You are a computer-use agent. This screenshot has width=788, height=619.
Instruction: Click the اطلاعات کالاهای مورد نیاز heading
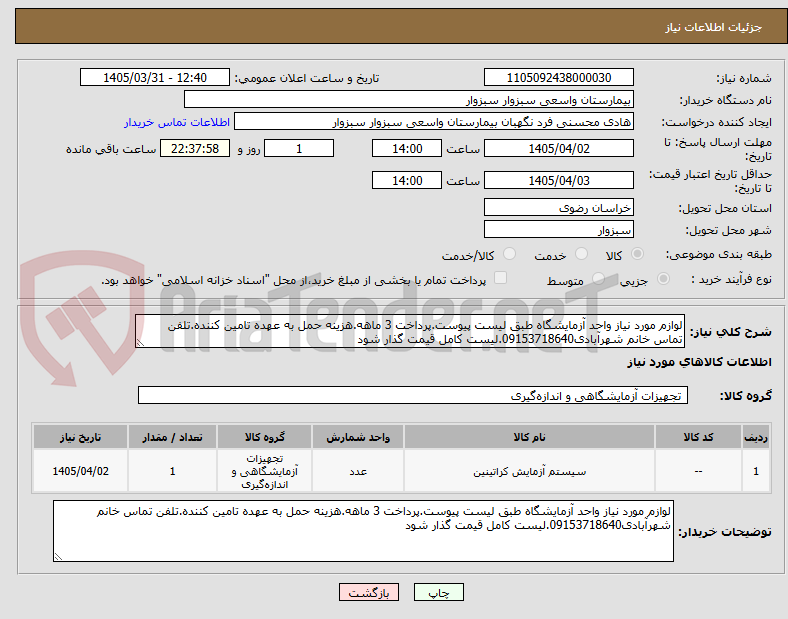pos(699,362)
